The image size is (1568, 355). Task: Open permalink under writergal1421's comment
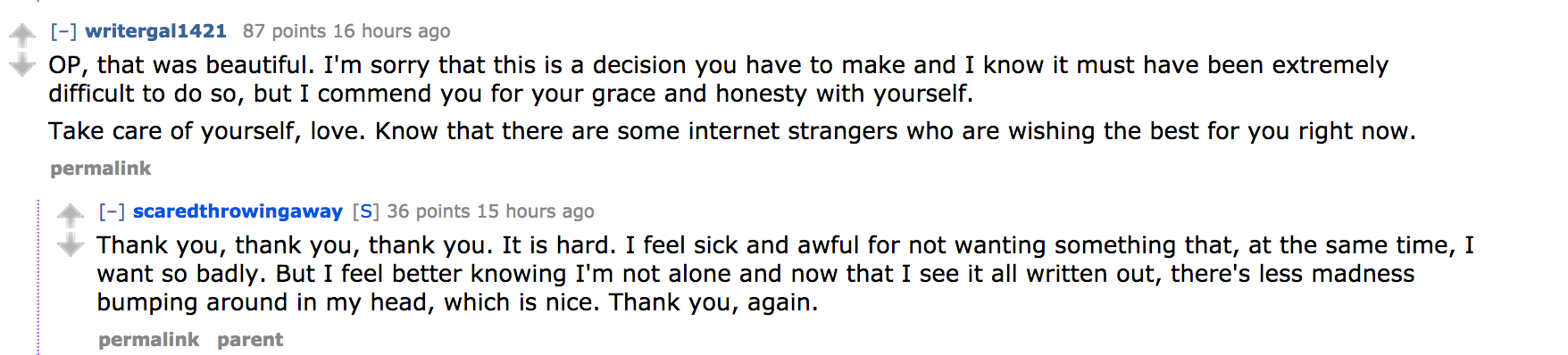(x=101, y=169)
